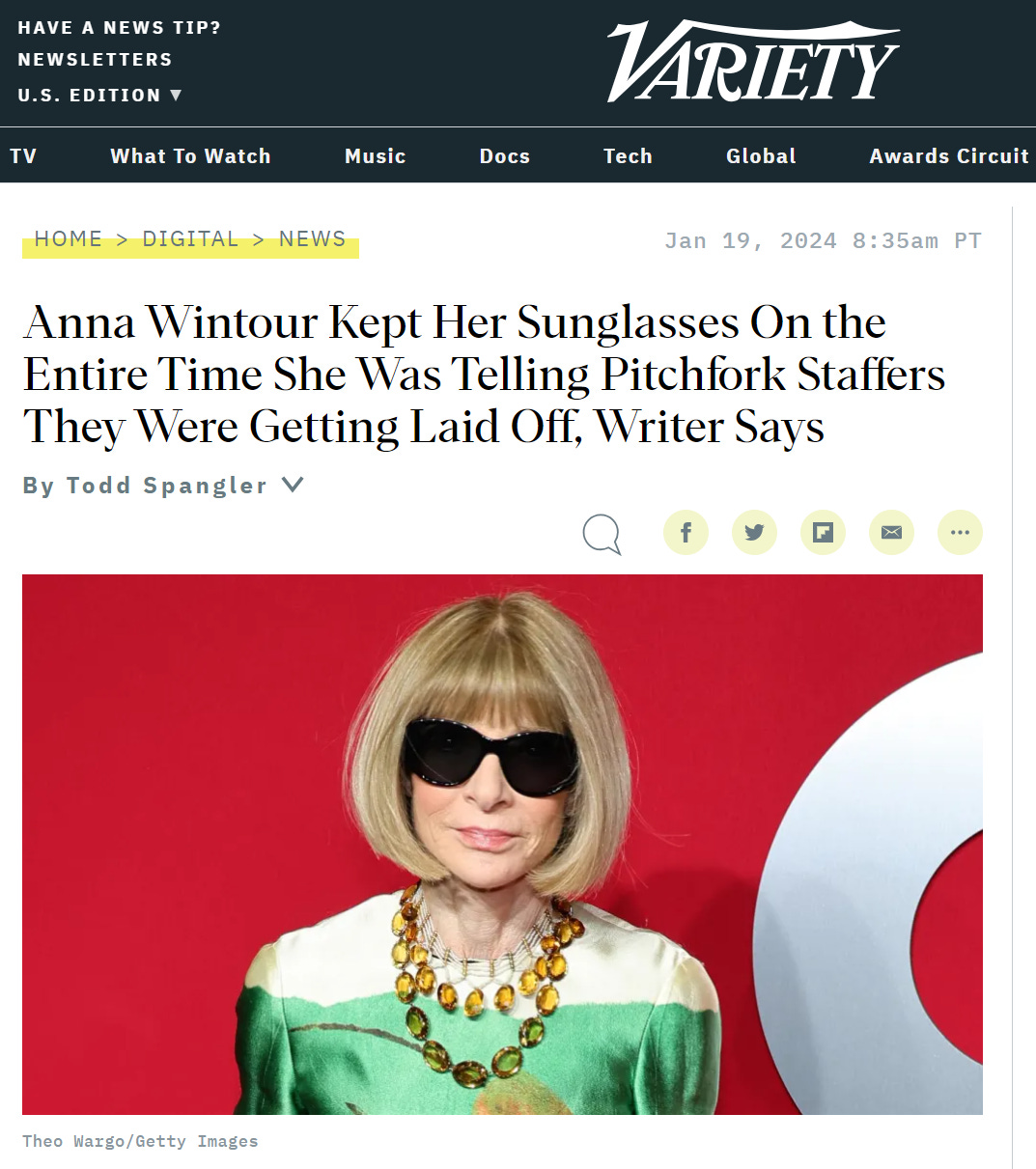Open comments speech bubble icon

tap(602, 534)
